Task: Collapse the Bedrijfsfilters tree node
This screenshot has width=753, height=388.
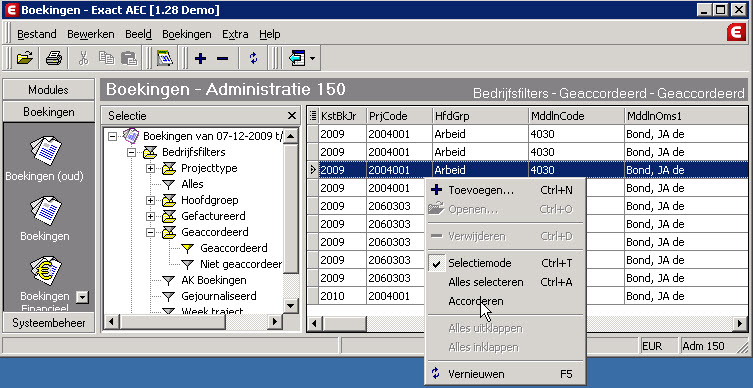Action: tap(131, 153)
